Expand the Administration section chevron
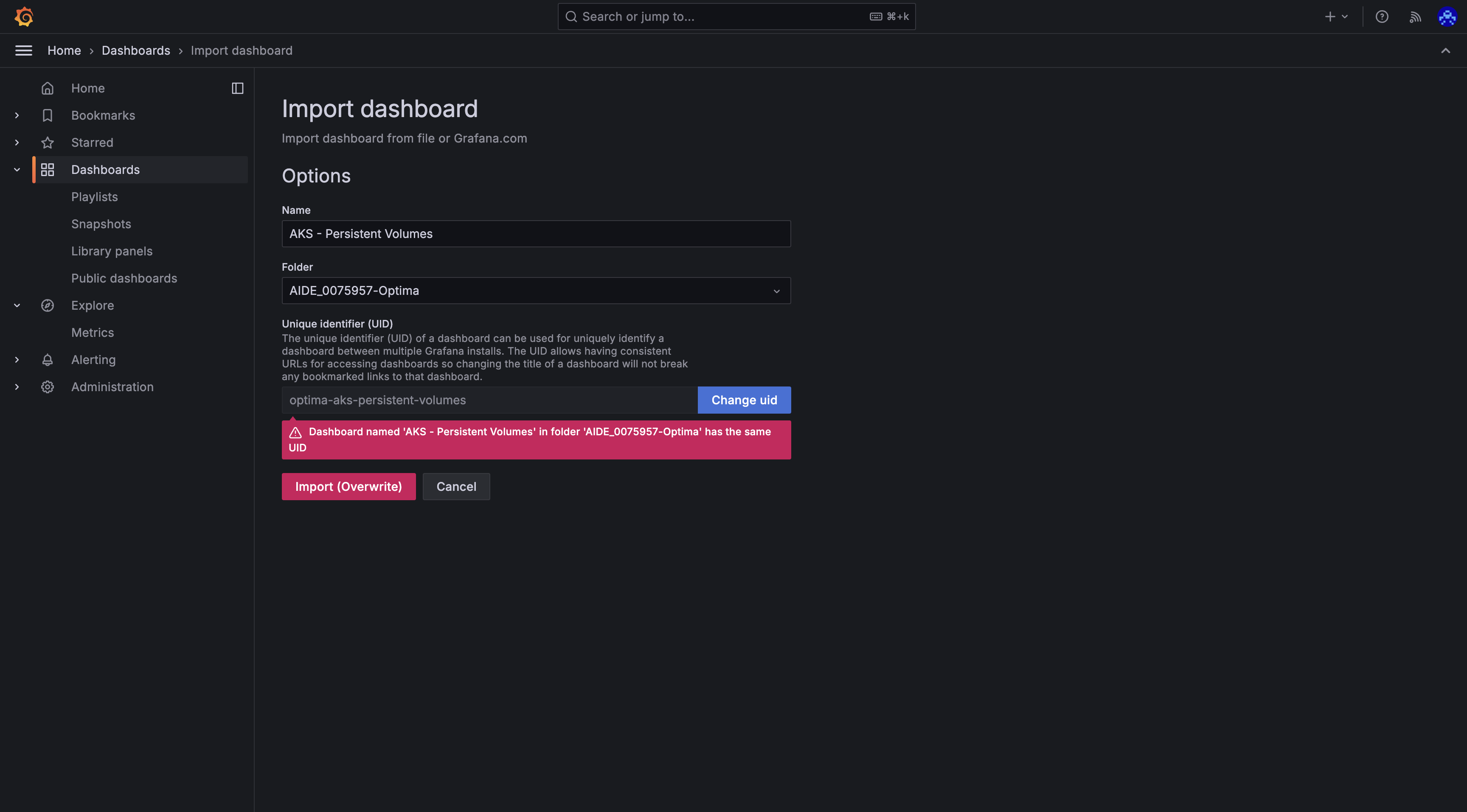 coord(17,387)
